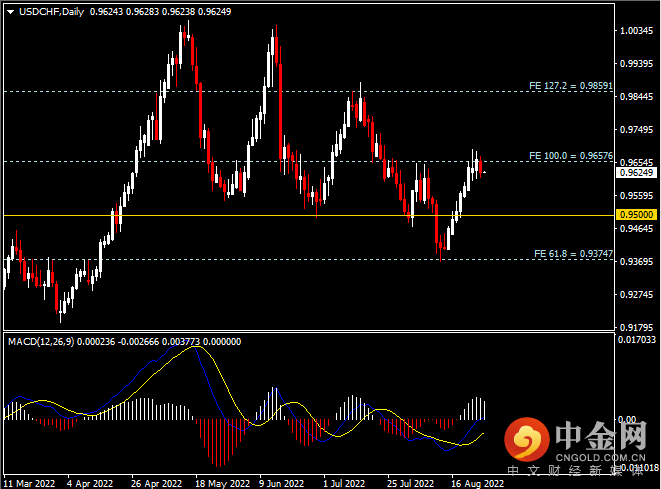
Task: Click the 25 Jul 2022 date label
Action: pyautogui.click(x=410, y=484)
